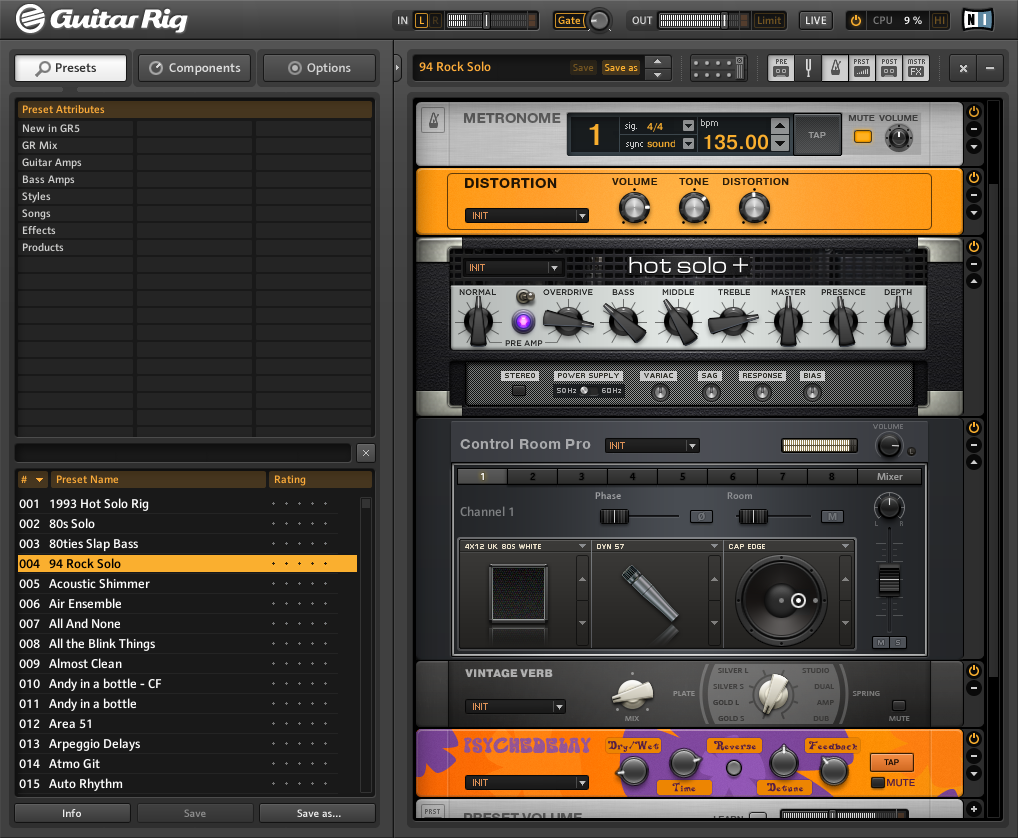Click Save as... at bottom of browser
This screenshot has height=838, width=1018.
[318, 813]
